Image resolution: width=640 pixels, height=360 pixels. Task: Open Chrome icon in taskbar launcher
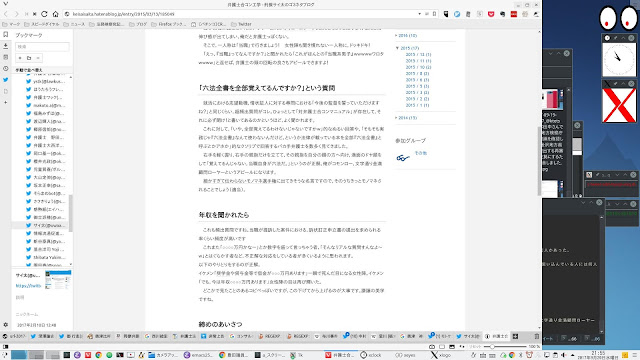click(98, 355)
